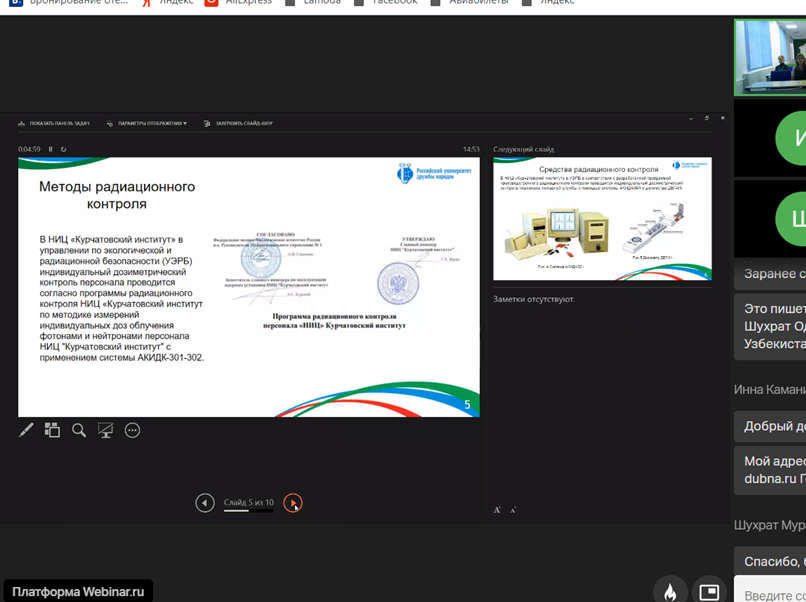
Task: Restart the presentation timer
Action: click(63, 149)
